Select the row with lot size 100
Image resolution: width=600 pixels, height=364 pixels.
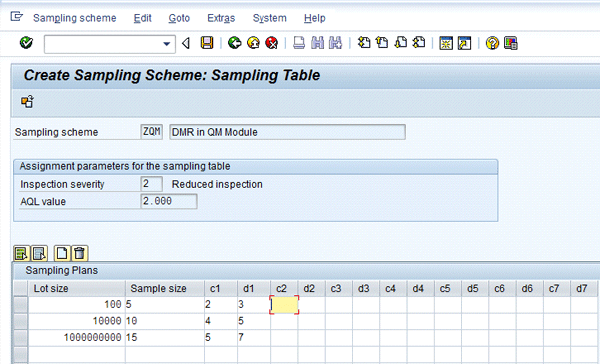[20, 305]
